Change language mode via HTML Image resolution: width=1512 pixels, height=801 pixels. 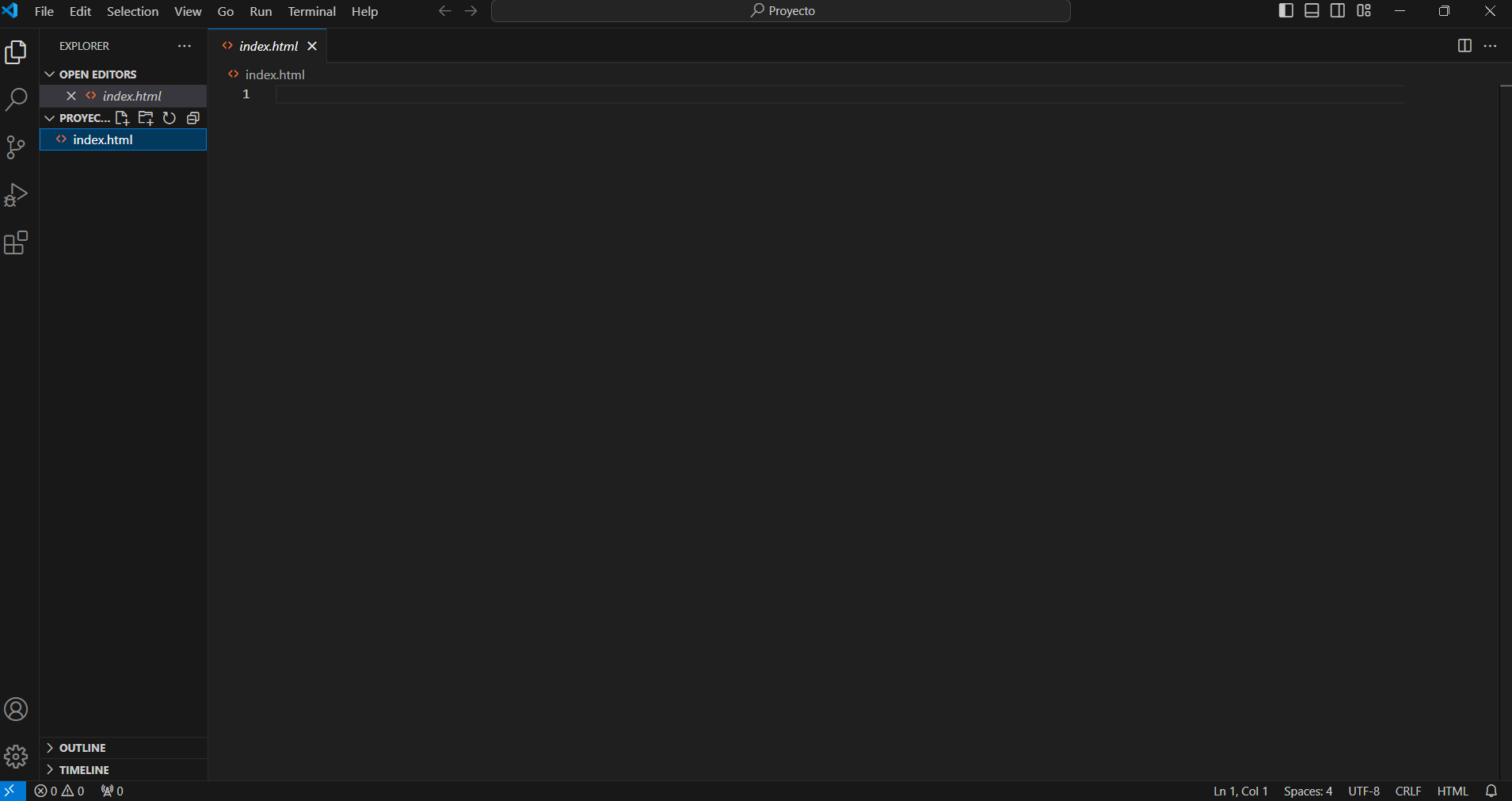point(1453,791)
